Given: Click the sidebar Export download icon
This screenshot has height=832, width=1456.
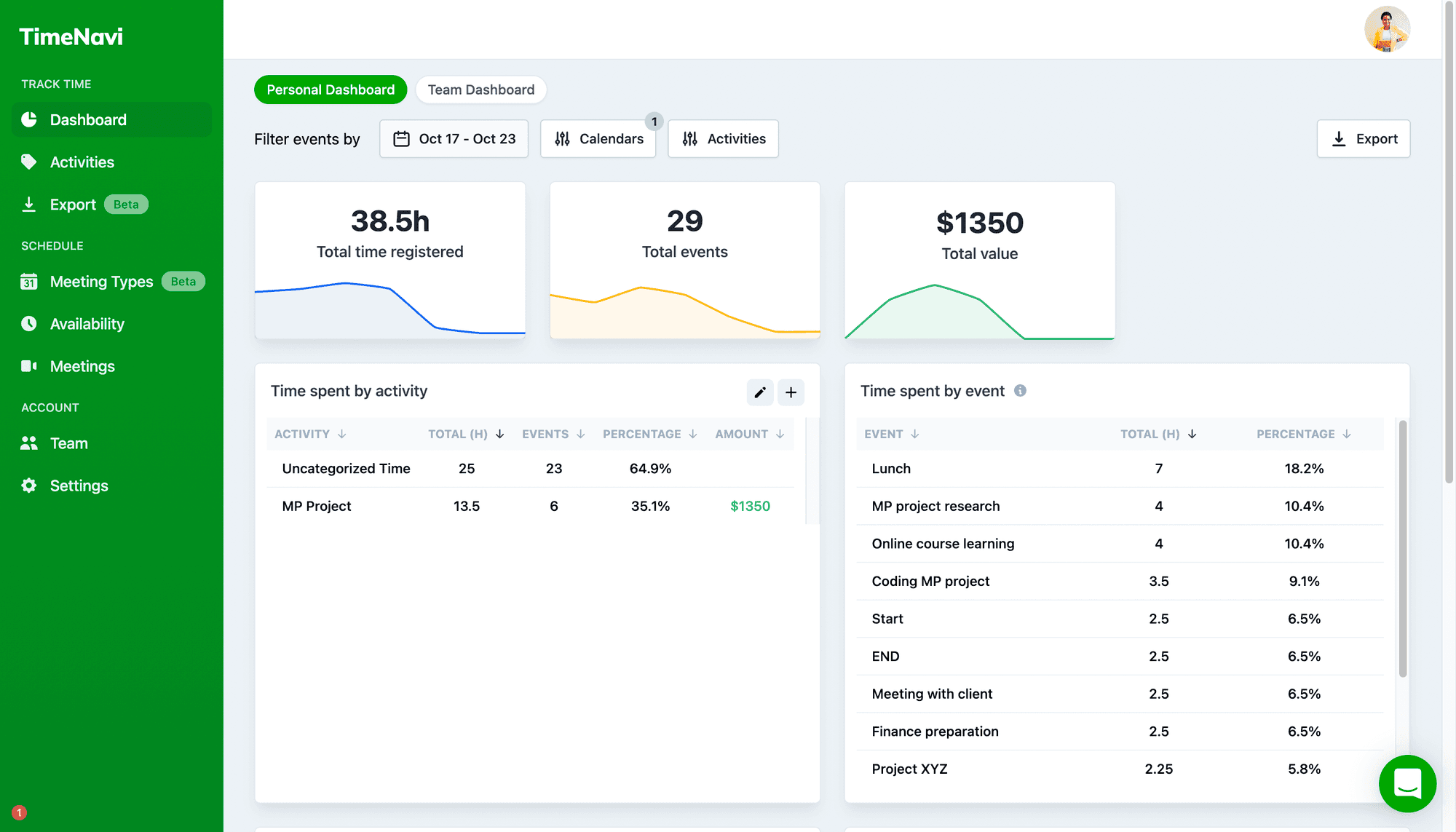Looking at the screenshot, I should click(29, 205).
